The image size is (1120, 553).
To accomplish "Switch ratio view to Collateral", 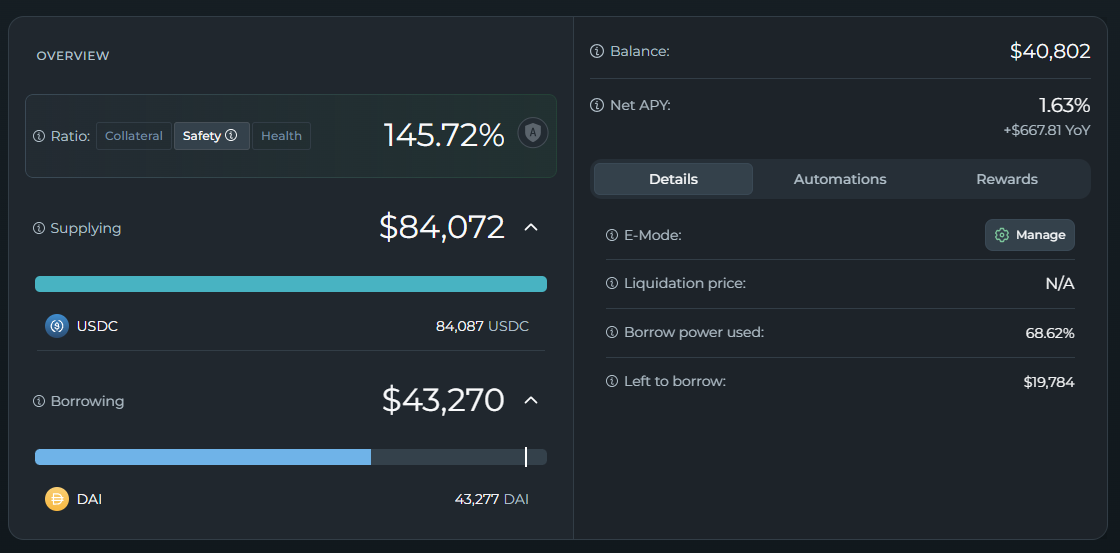I will [134, 136].
